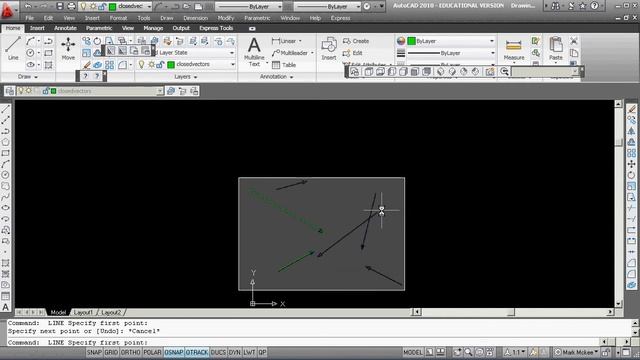Open the Modify menu
The height and width of the screenshot is (360, 640).
click(226, 18)
